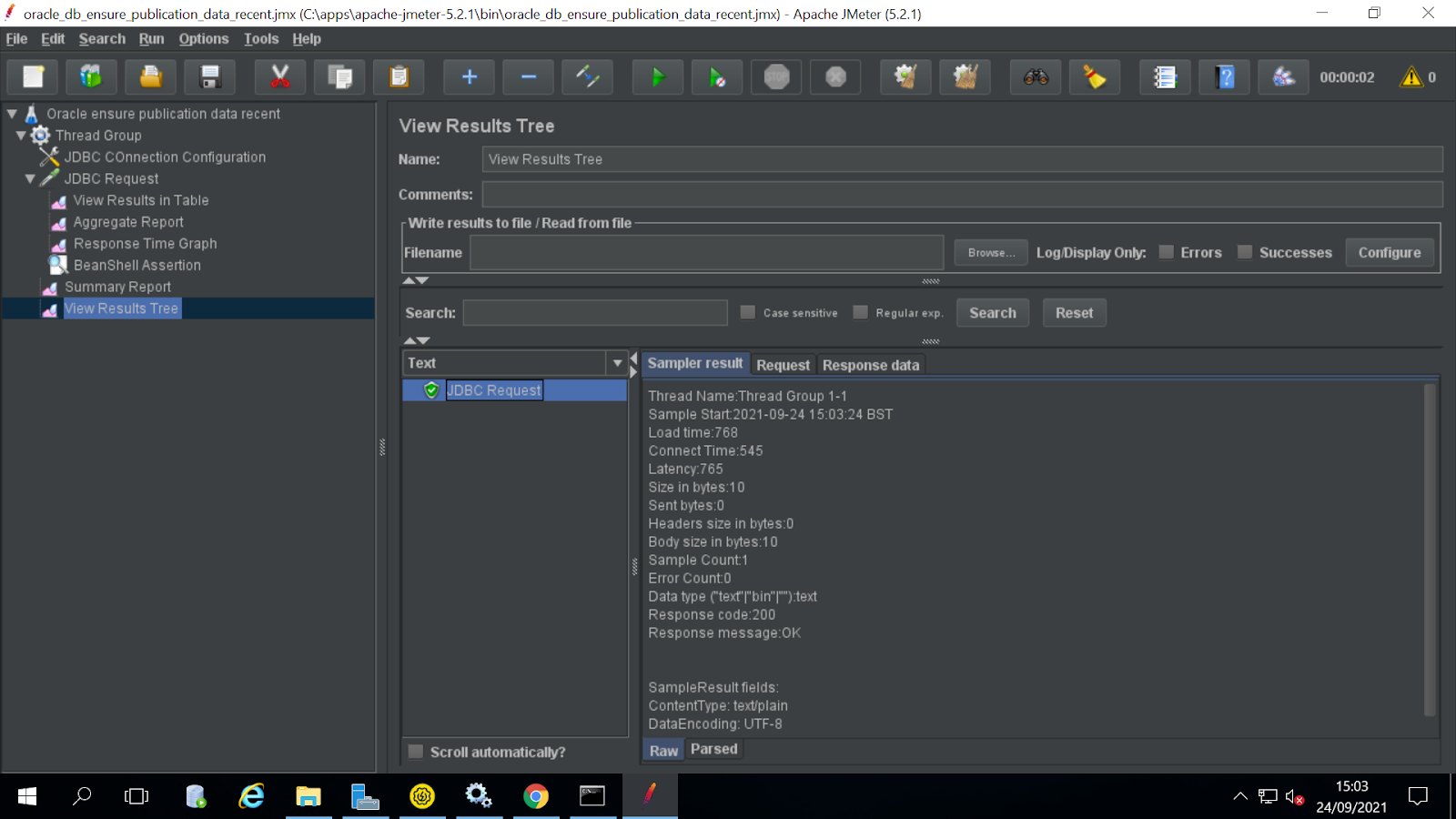Switch to the Parsed view tab
The image size is (1456, 819).
click(x=714, y=749)
